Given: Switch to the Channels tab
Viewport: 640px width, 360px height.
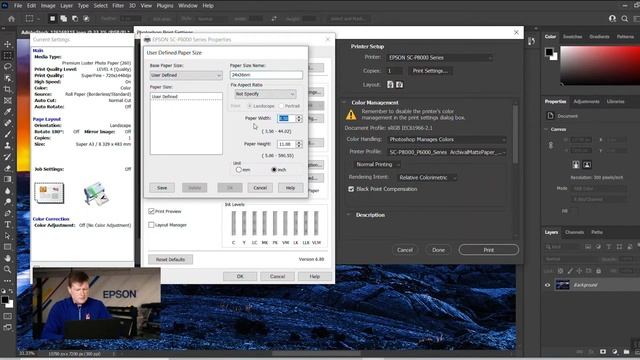Looking at the screenshot, I should point(574,232).
